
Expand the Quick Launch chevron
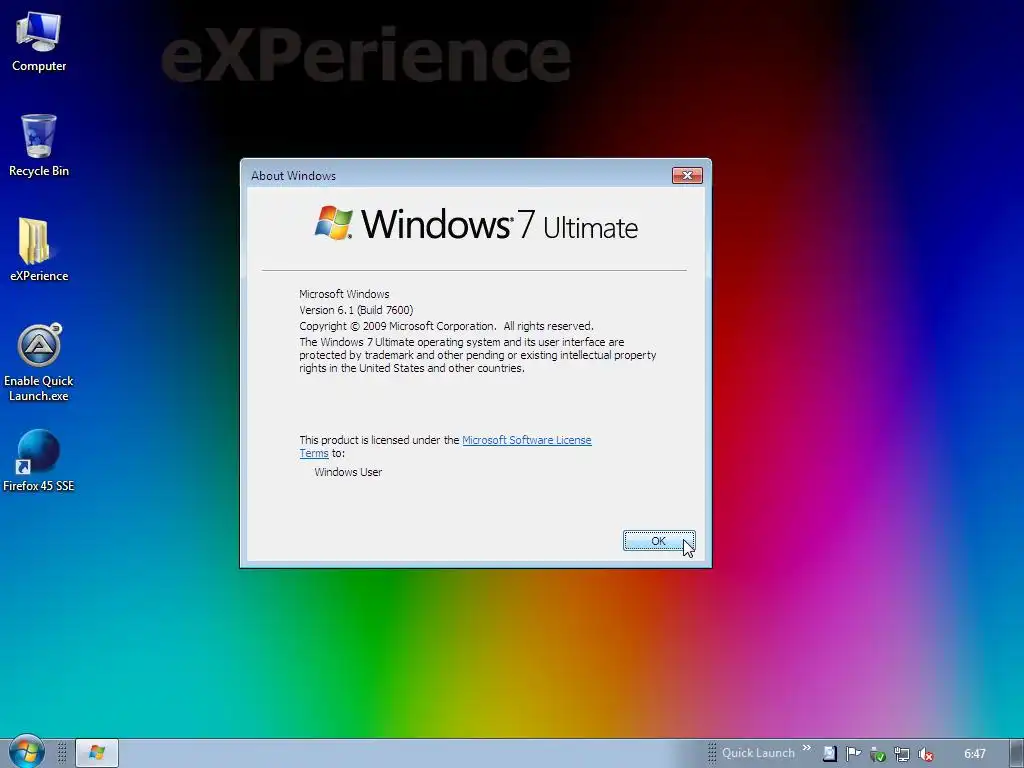807,748
